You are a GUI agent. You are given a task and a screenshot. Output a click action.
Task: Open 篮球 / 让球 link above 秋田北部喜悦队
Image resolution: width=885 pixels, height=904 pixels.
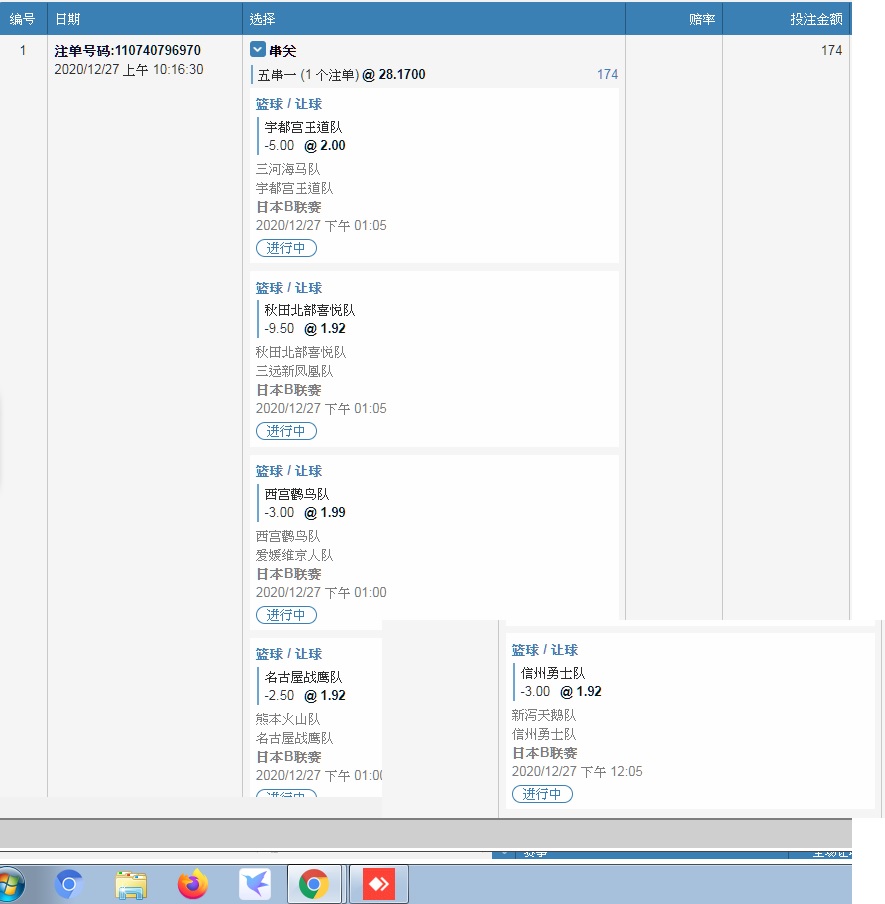tap(289, 288)
